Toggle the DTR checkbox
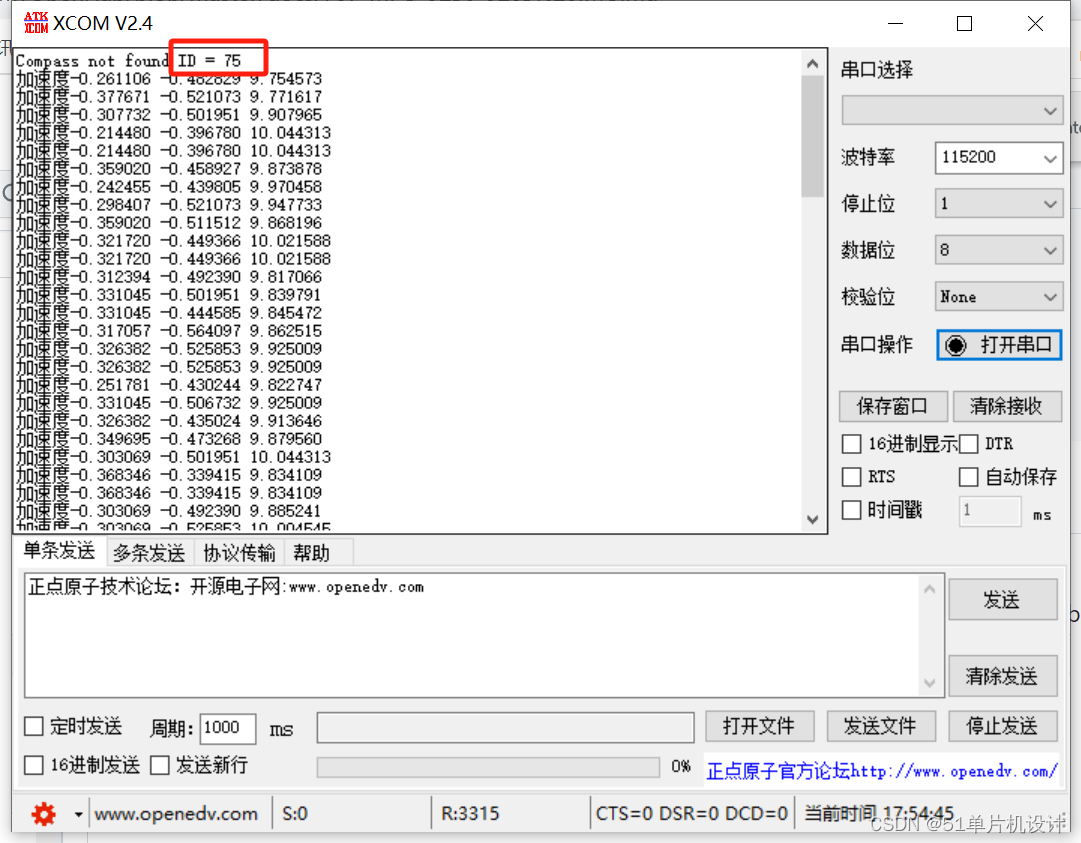 (x=968, y=444)
